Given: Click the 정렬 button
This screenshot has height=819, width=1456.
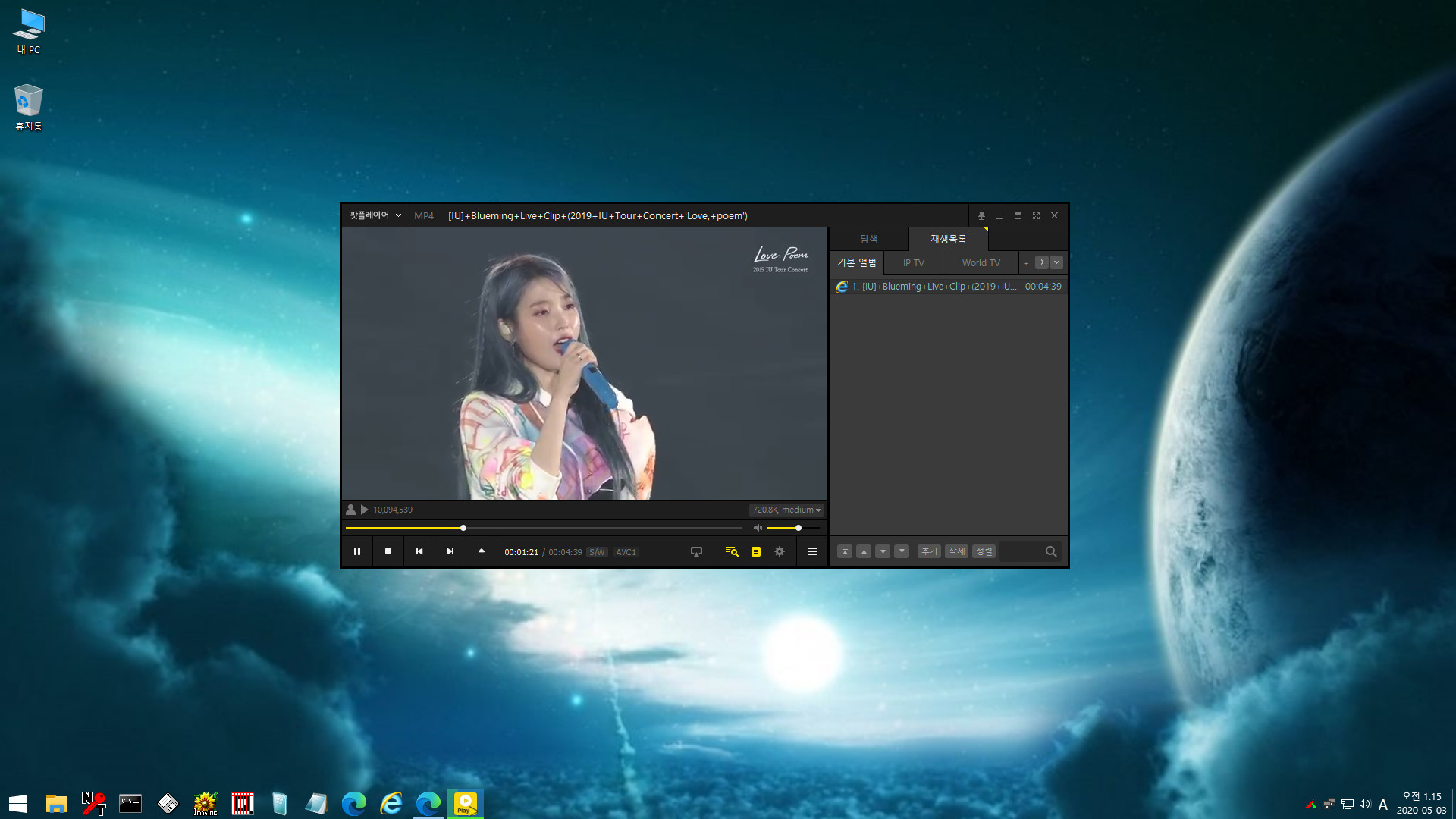Looking at the screenshot, I should tap(984, 551).
